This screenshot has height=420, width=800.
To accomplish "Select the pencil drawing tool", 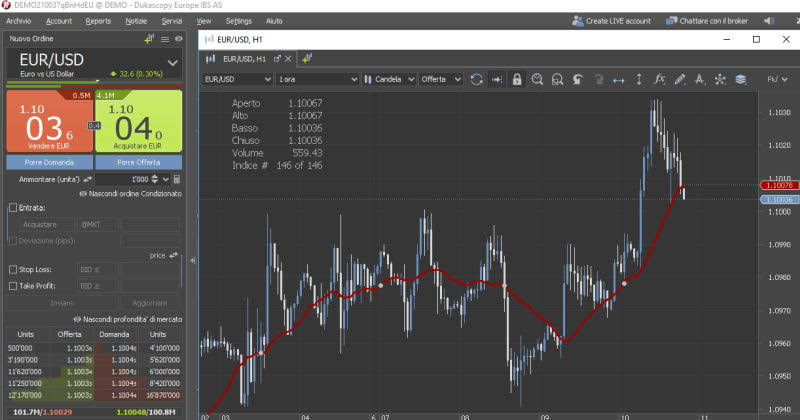I will 680,79.
